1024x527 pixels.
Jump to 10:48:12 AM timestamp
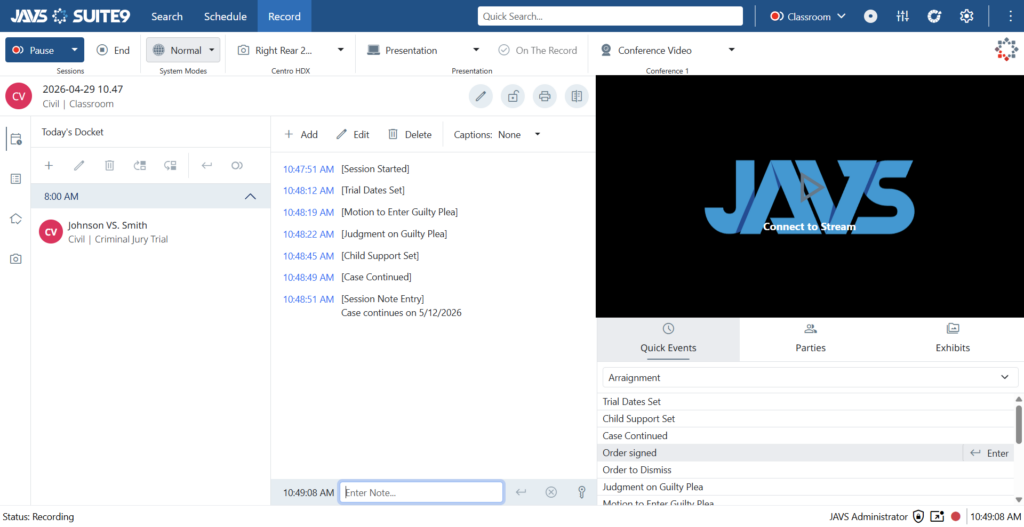308,190
